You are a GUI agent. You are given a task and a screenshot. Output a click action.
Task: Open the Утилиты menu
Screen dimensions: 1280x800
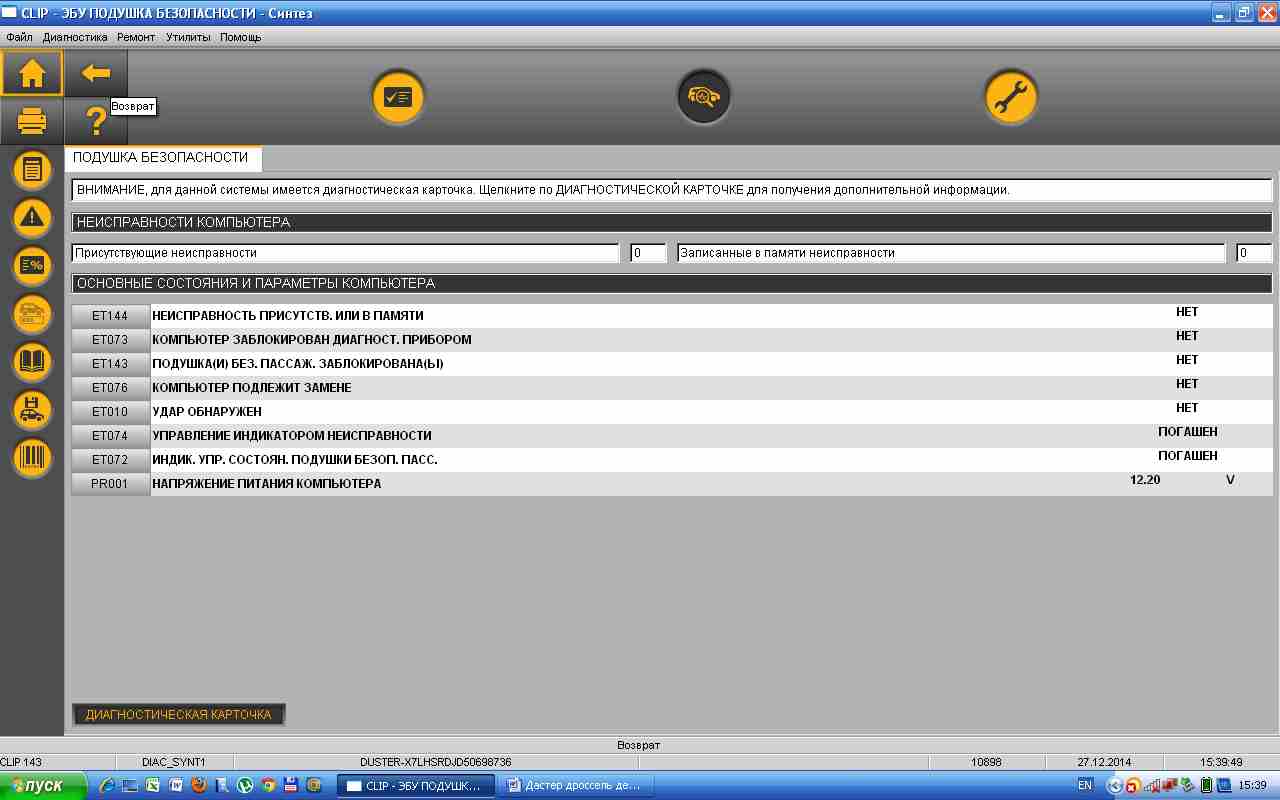(188, 37)
